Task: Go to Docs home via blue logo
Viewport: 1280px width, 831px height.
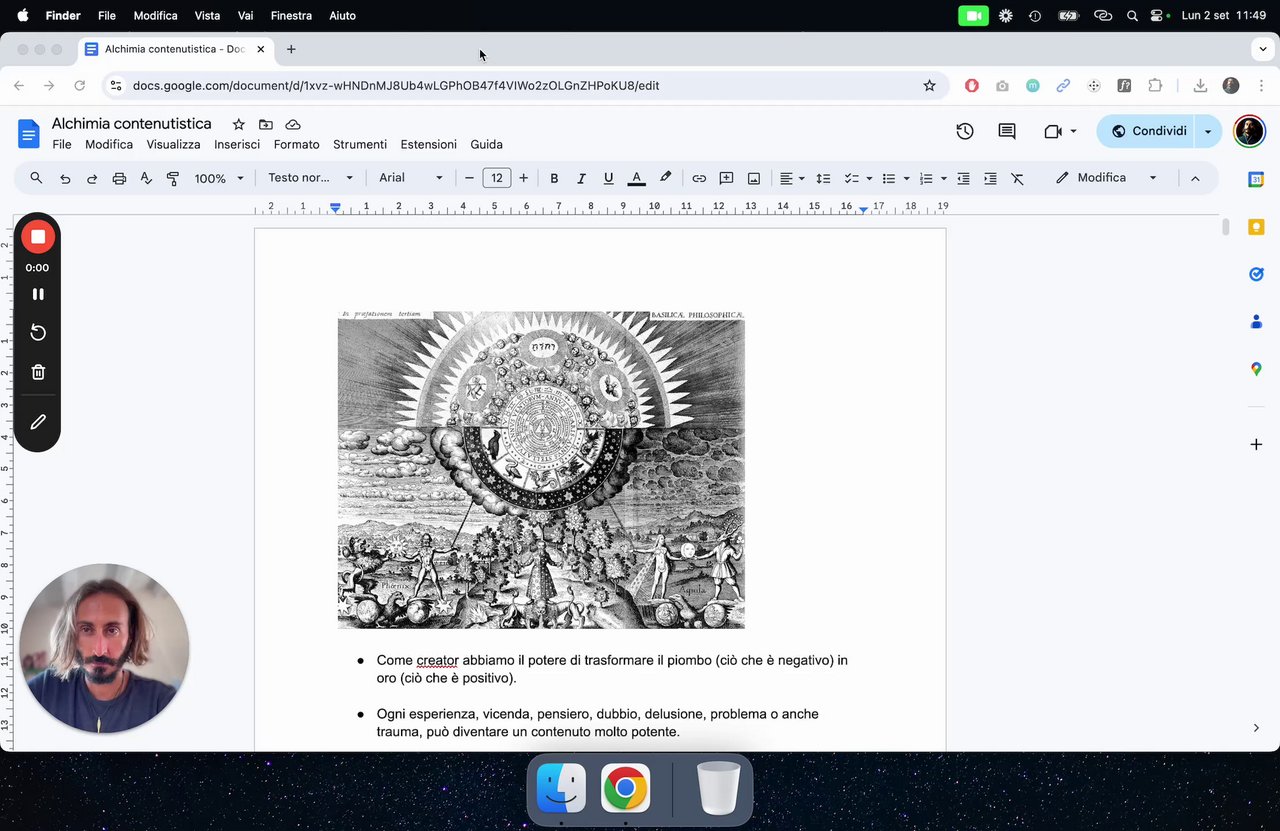Action: [x=29, y=133]
